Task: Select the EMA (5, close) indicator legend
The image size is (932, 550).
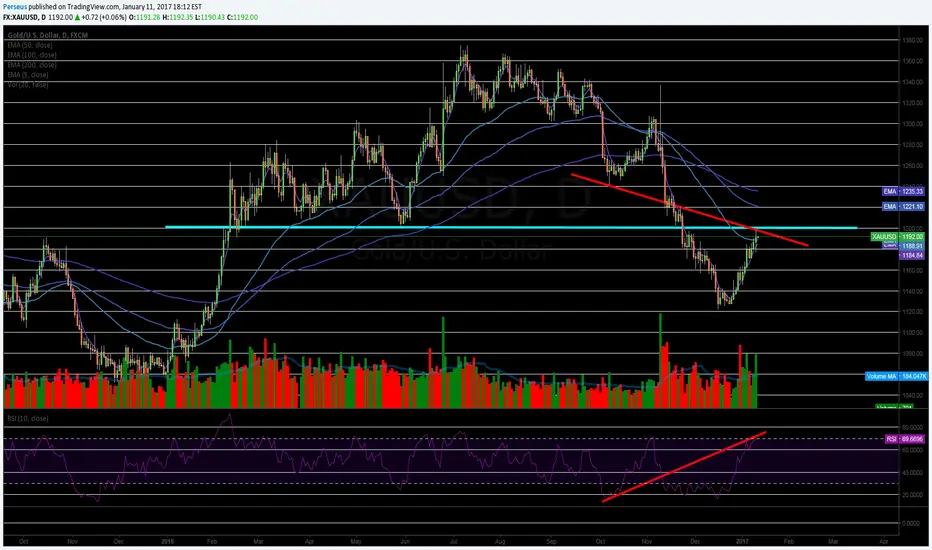Action: click(28, 75)
